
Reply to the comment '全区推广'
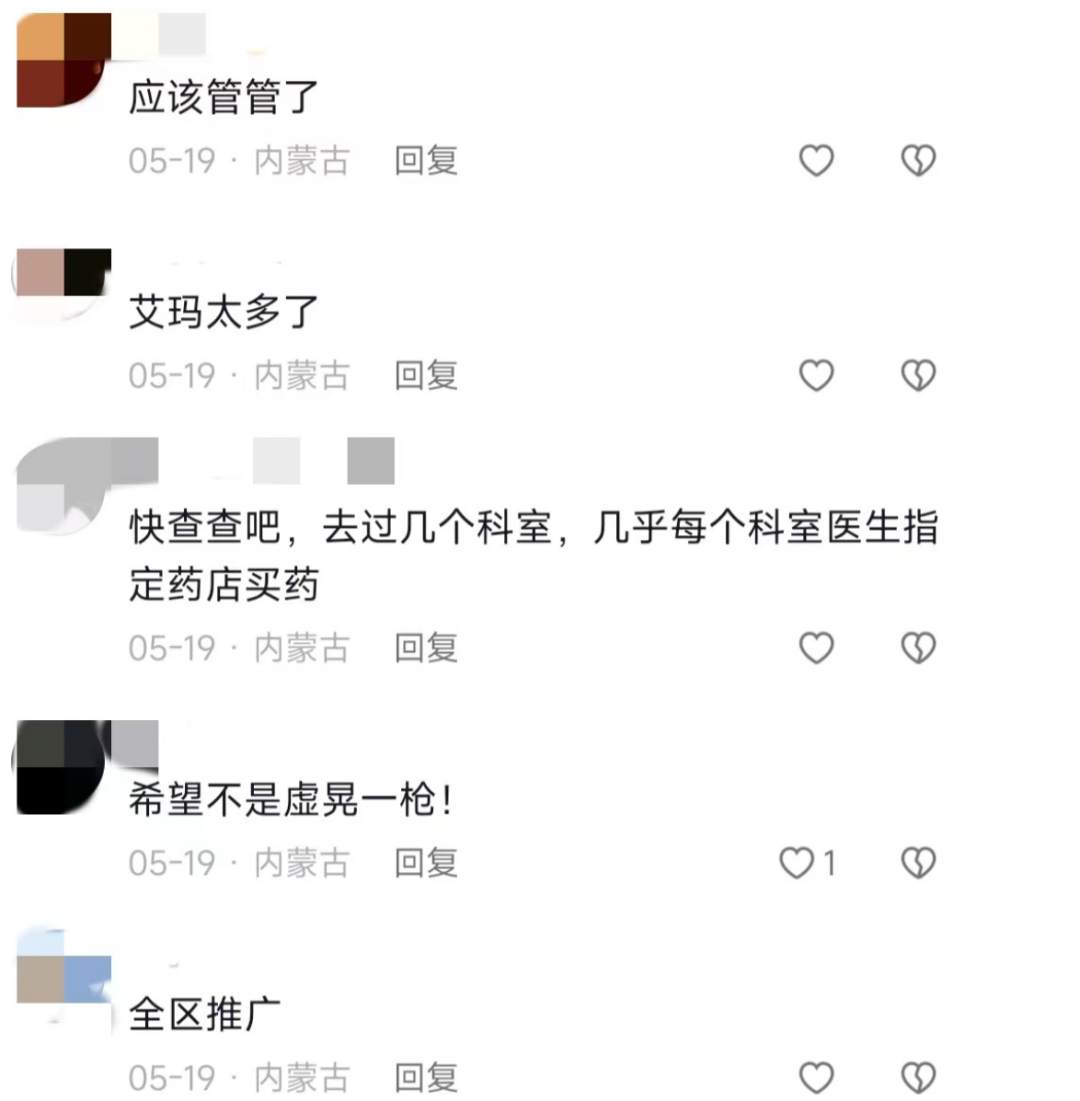click(426, 1077)
